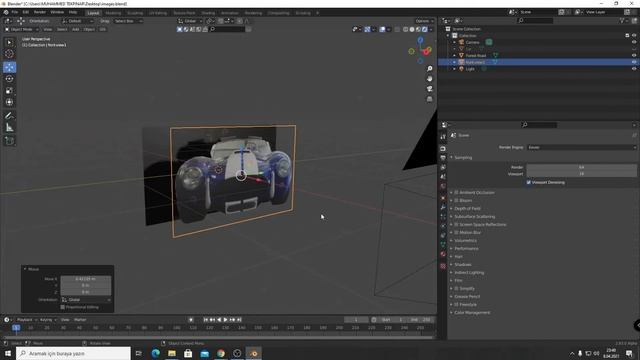Open the Render Engine dropdown
Screen dimensions: 640x360
[x=581, y=147]
